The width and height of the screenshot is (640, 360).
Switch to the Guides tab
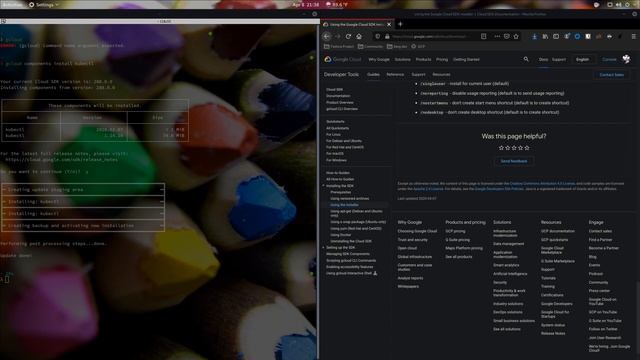coord(373,75)
